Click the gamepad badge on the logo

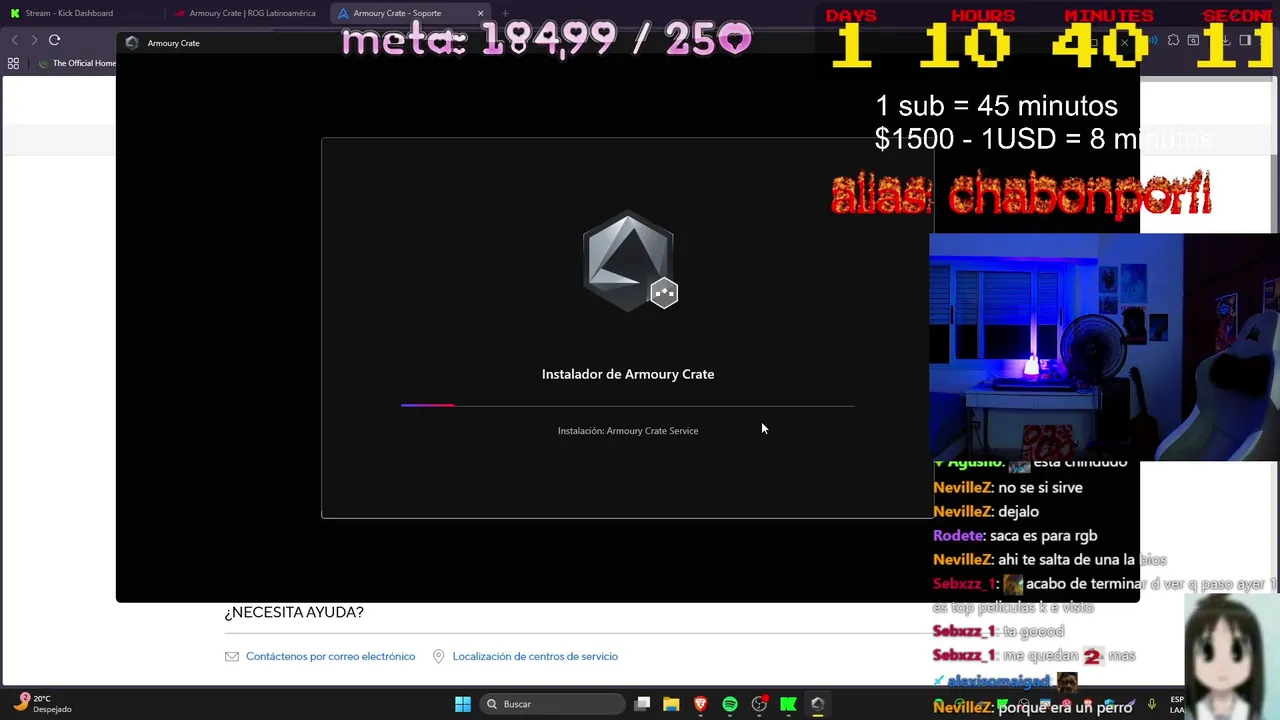click(664, 293)
